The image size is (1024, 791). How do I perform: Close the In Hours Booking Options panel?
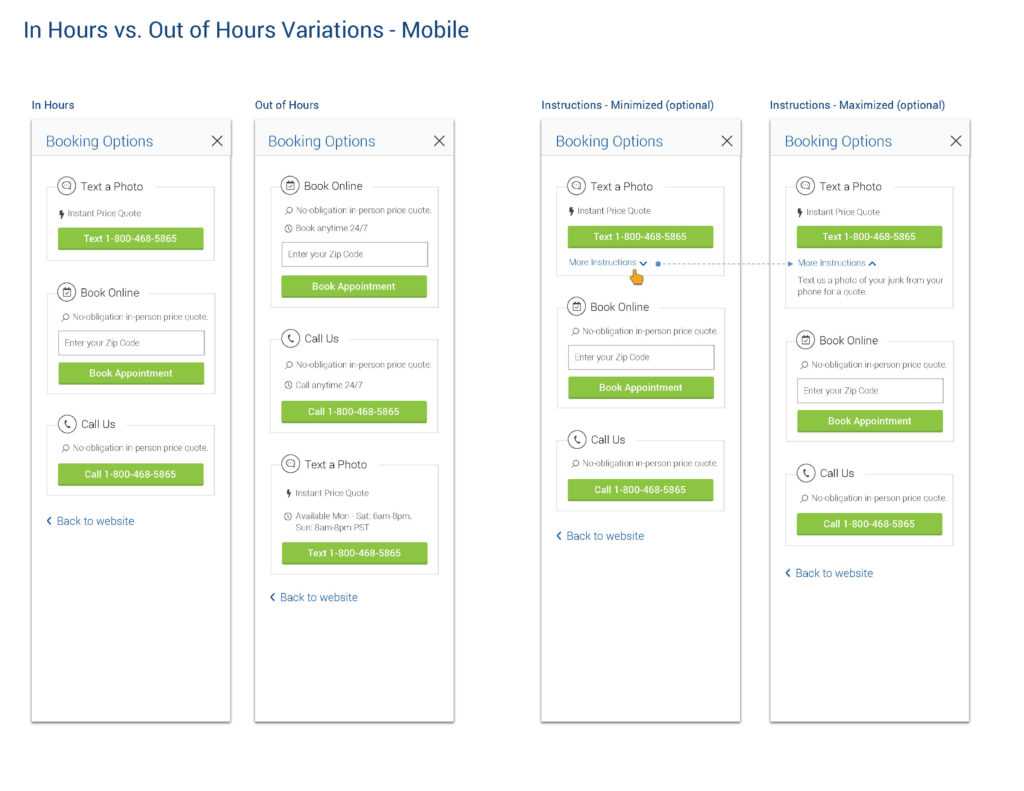point(217,141)
